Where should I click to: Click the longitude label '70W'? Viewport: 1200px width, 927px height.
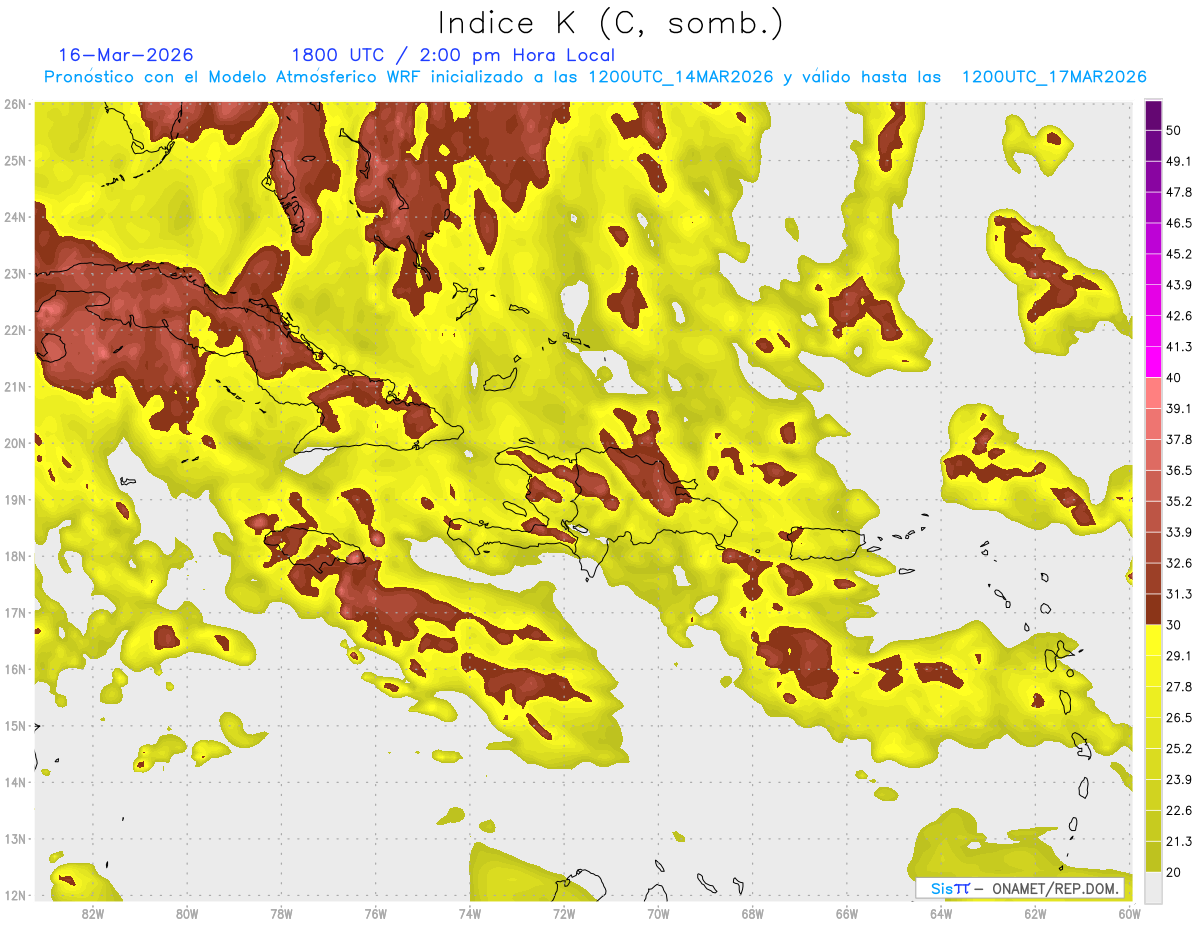tap(658, 914)
